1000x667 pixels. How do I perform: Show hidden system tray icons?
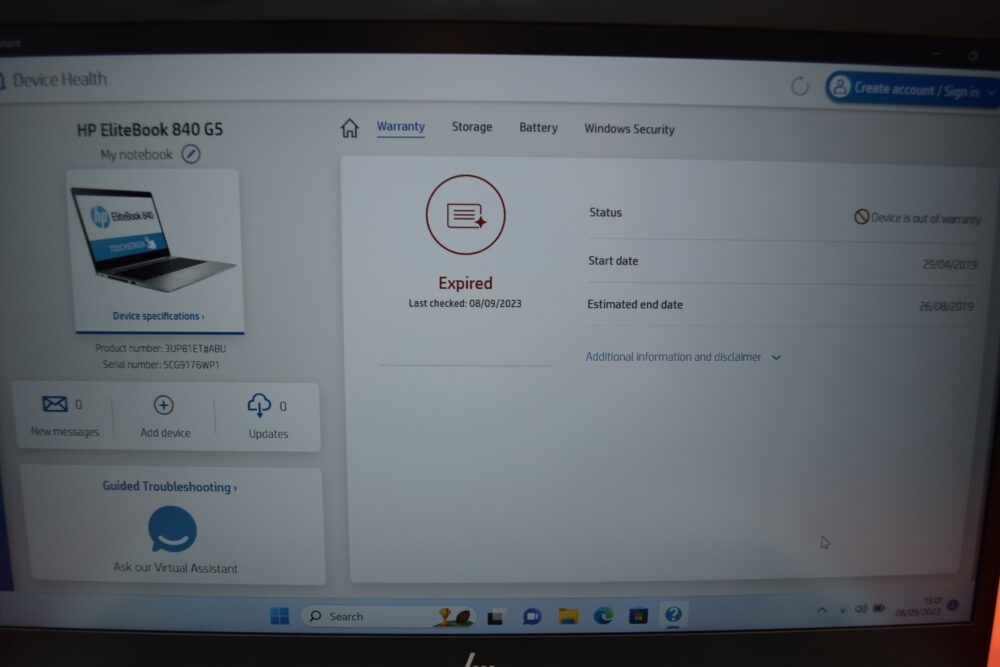pos(822,610)
